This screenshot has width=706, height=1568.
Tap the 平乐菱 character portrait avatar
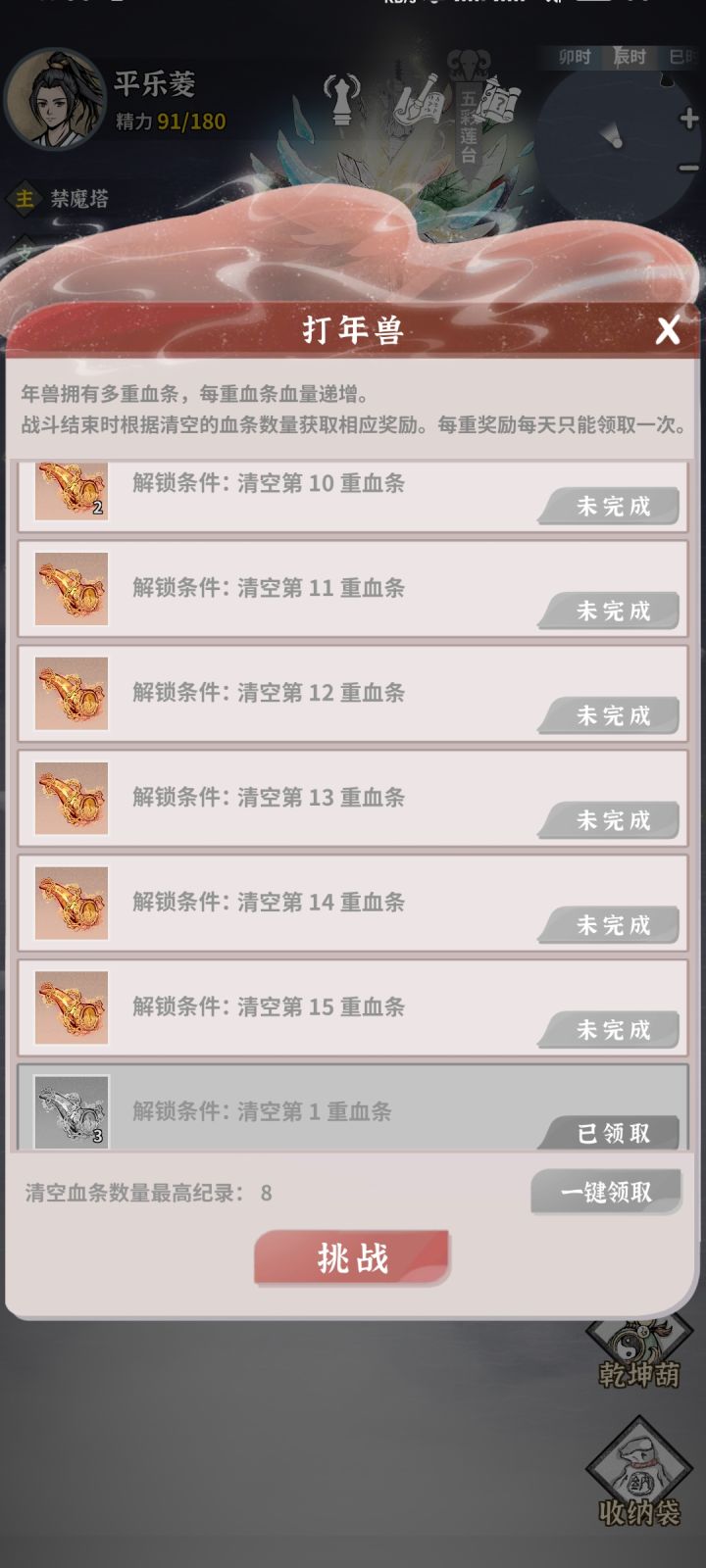[55, 99]
